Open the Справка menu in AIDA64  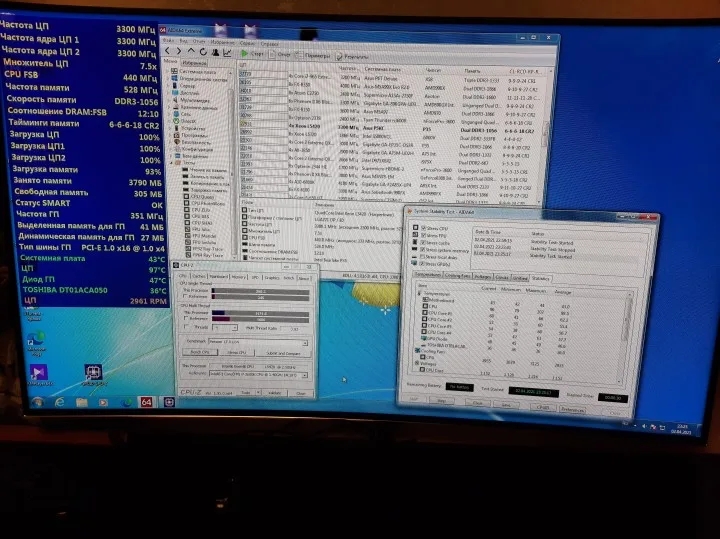coord(270,44)
